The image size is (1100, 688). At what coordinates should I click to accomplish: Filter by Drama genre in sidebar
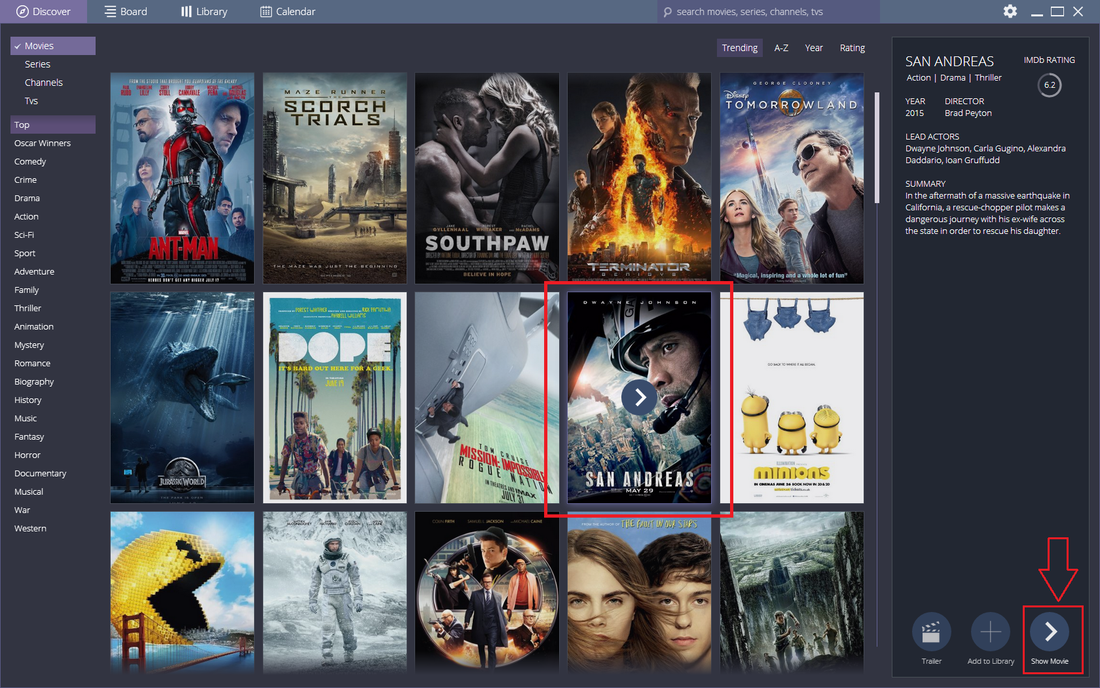(27, 198)
